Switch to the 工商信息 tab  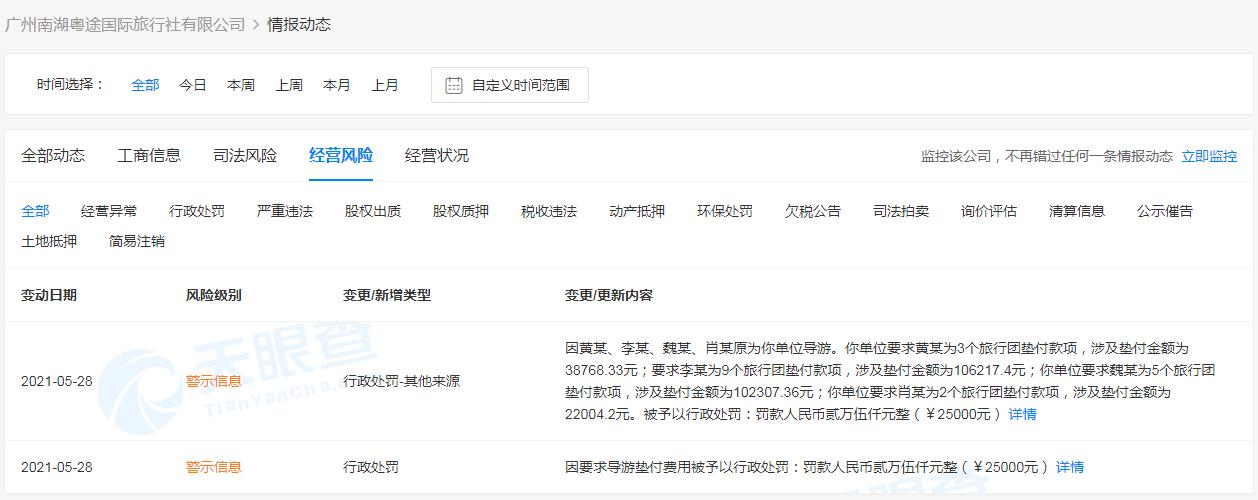pyautogui.click(x=149, y=155)
